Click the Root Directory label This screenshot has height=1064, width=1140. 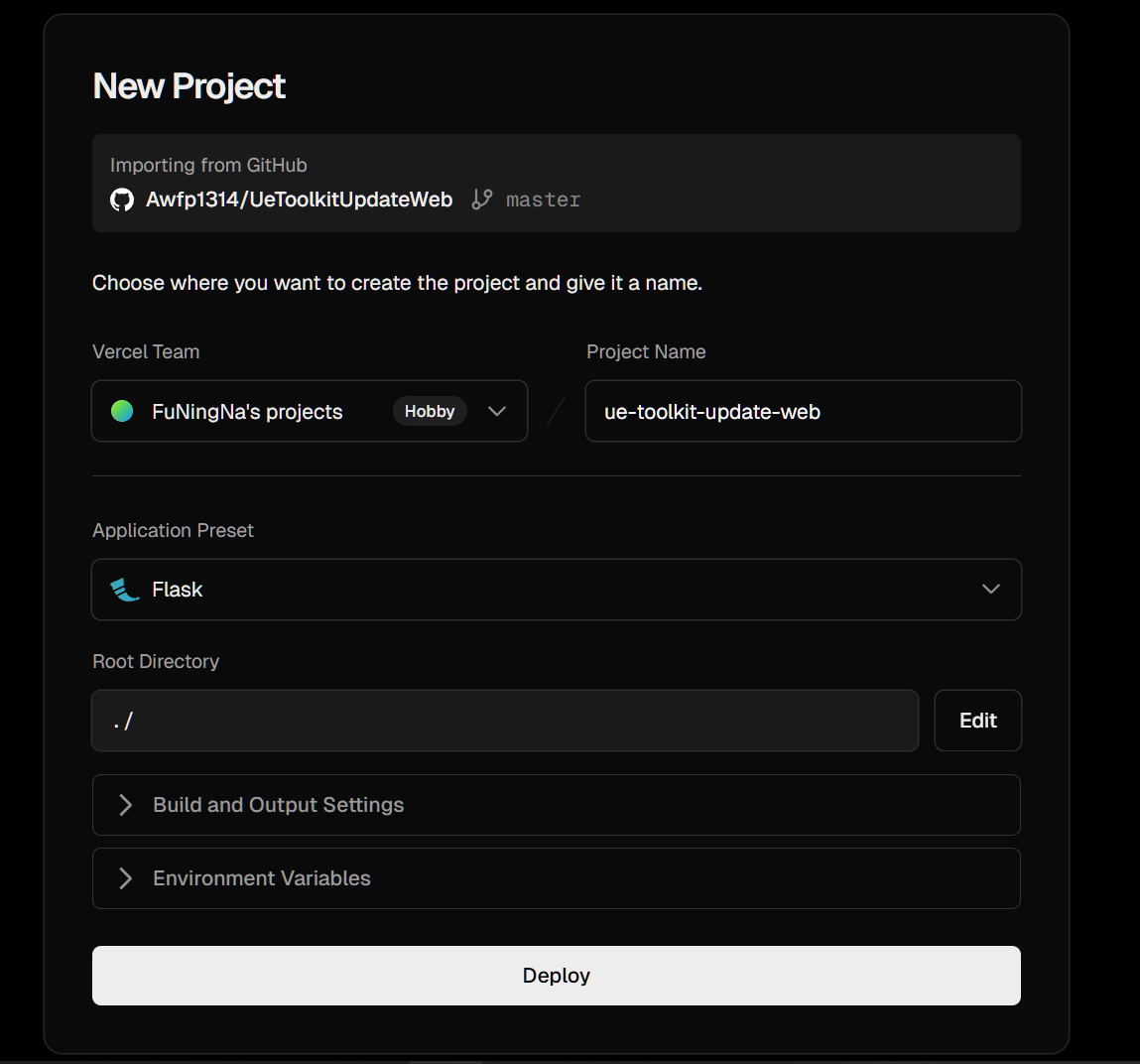click(x=156, y=662)
